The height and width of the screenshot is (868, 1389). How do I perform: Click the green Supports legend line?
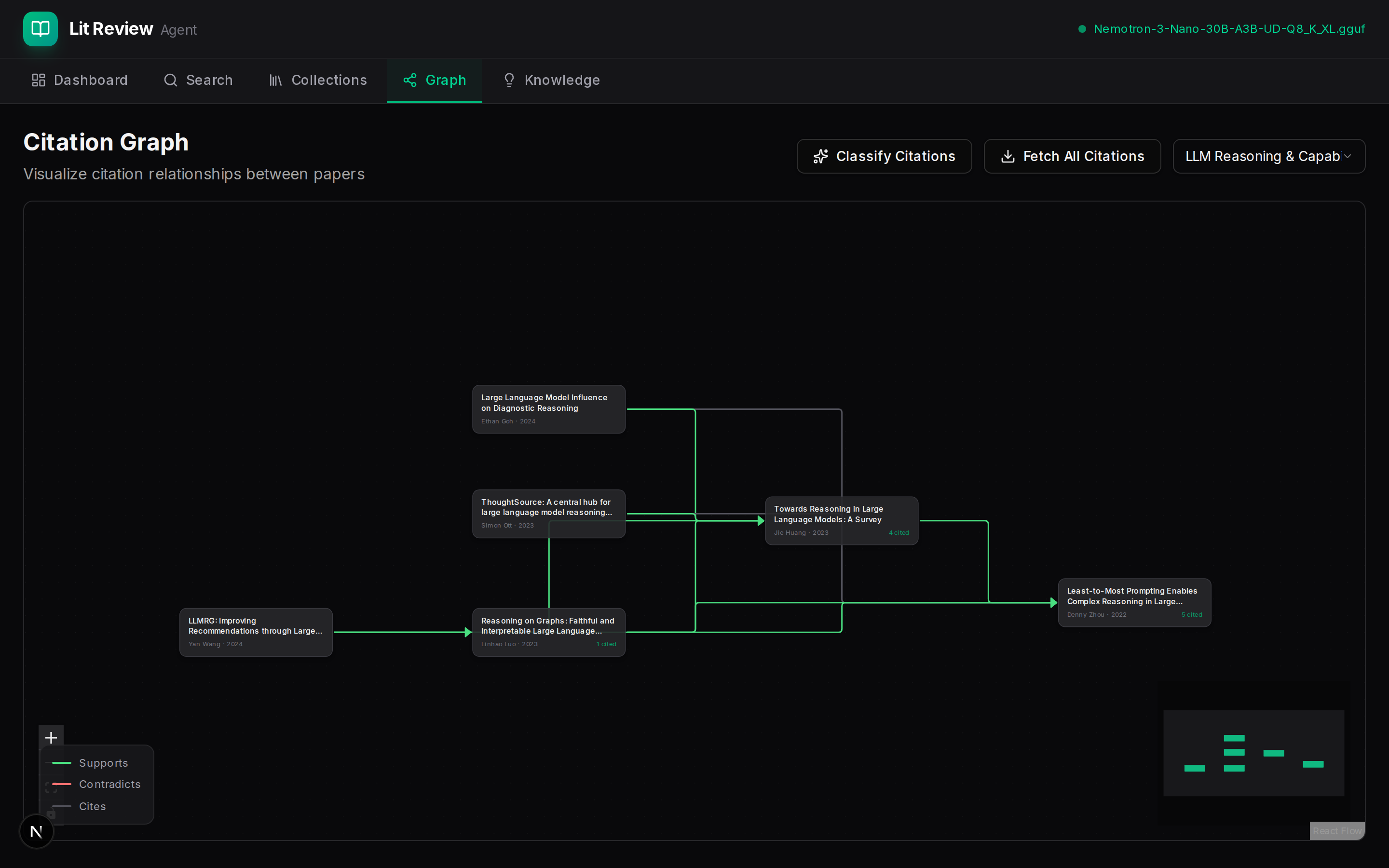pyautogui.click(x=61, y=763)
